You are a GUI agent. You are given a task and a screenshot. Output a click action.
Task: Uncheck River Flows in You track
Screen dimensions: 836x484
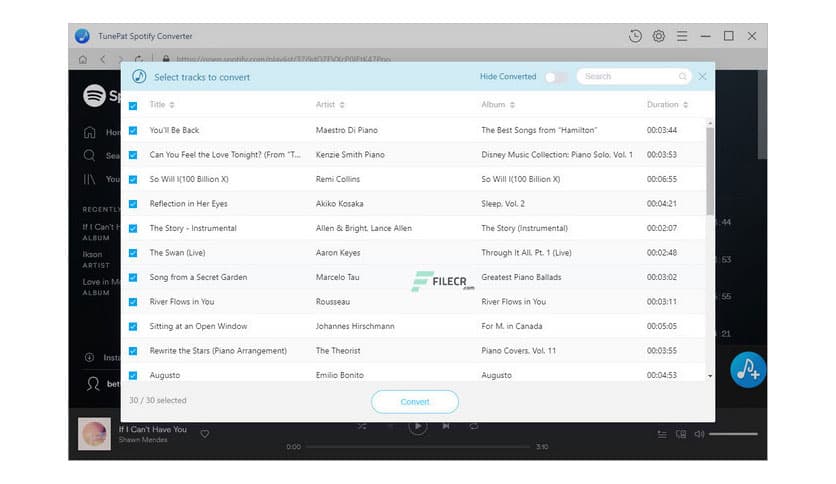(x=133, y=302)
